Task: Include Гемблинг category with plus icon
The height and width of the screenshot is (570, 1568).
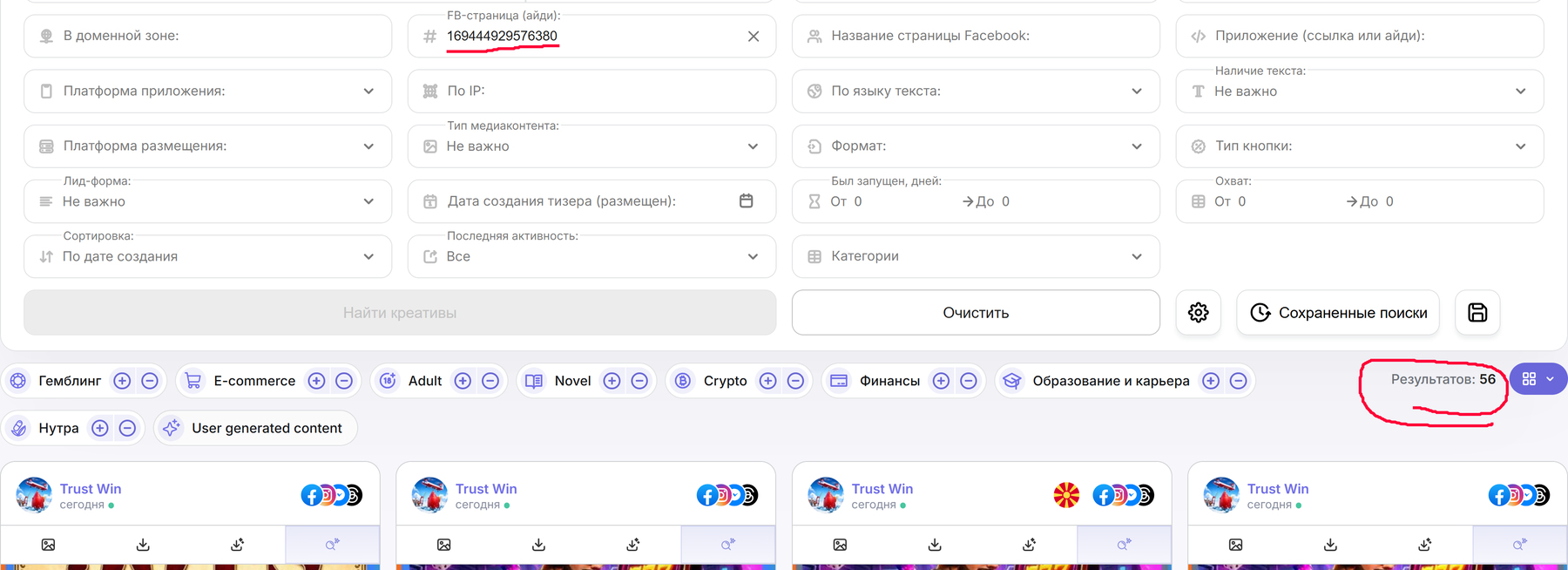Action: pos(123,381)
